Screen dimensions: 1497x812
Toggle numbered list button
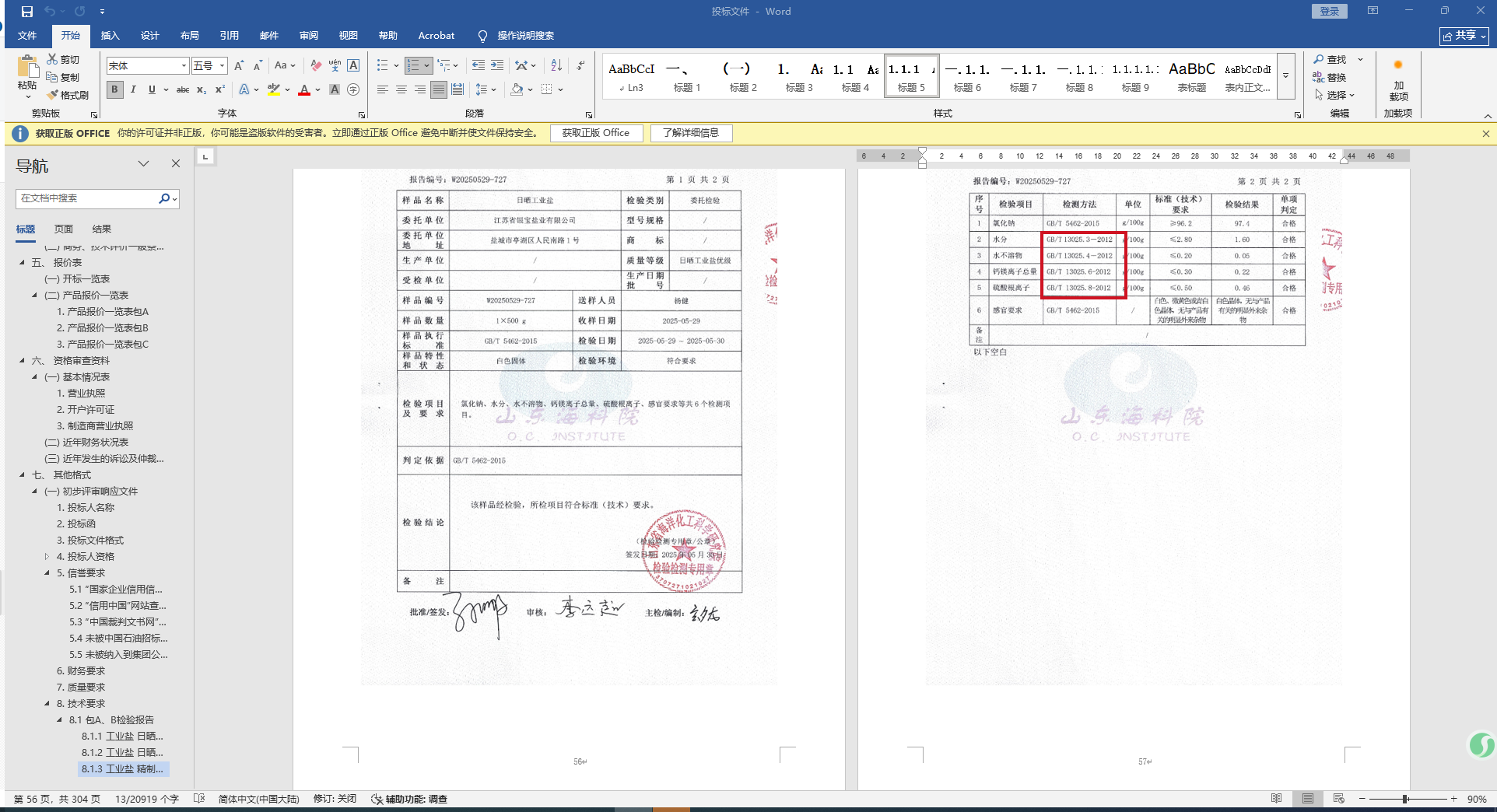pyautogui.click(x=413, y=66)
